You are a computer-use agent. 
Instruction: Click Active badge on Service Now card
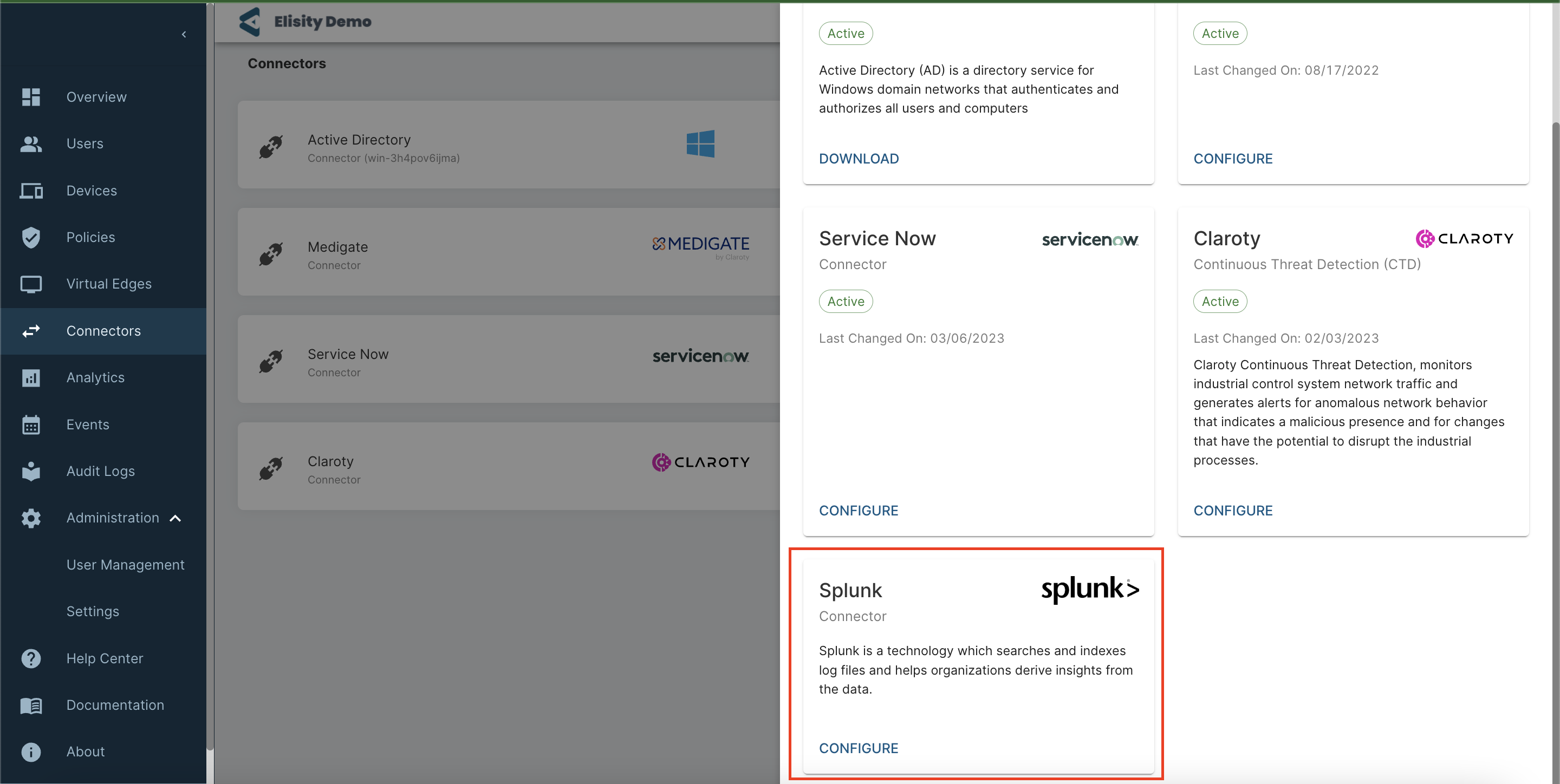click(x=846, y=302)
